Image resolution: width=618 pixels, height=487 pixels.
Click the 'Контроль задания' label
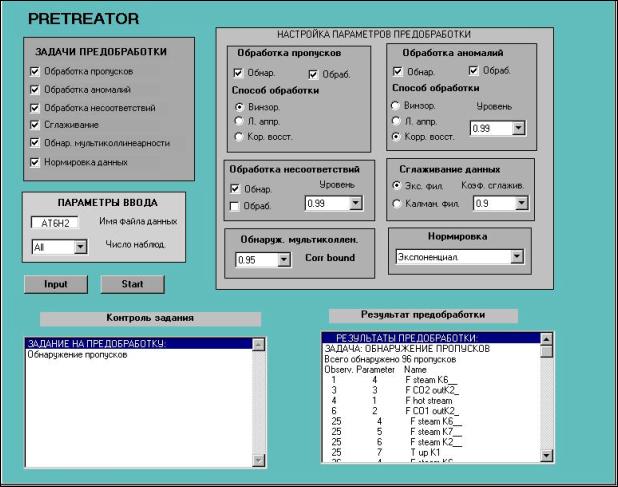(x=150, y=318)
